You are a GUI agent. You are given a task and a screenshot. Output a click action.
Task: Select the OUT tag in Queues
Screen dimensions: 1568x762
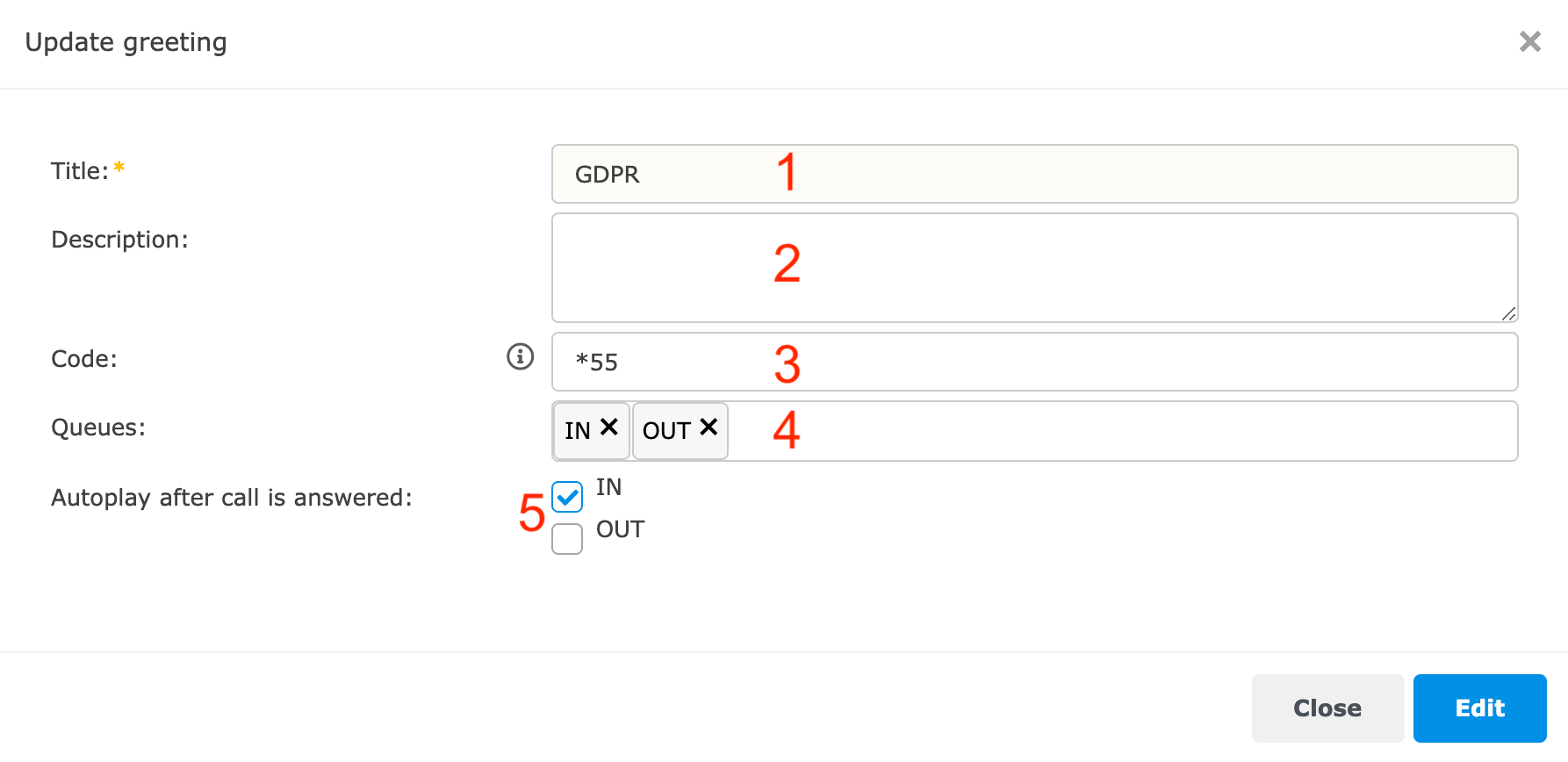[666, 431]
